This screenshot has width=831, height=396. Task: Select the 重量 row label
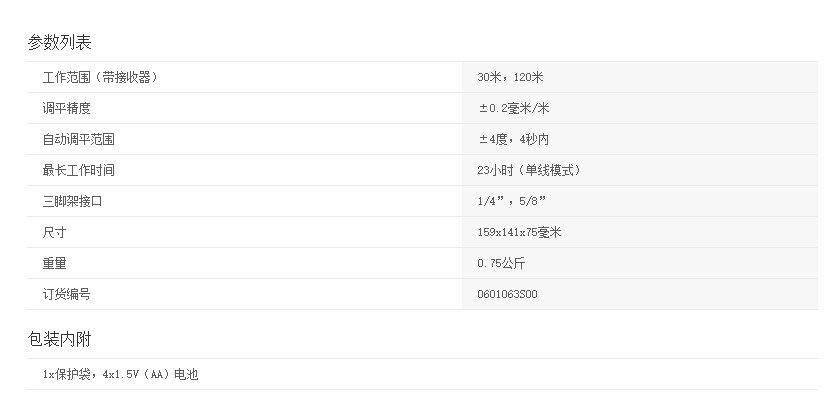[54, 263]
